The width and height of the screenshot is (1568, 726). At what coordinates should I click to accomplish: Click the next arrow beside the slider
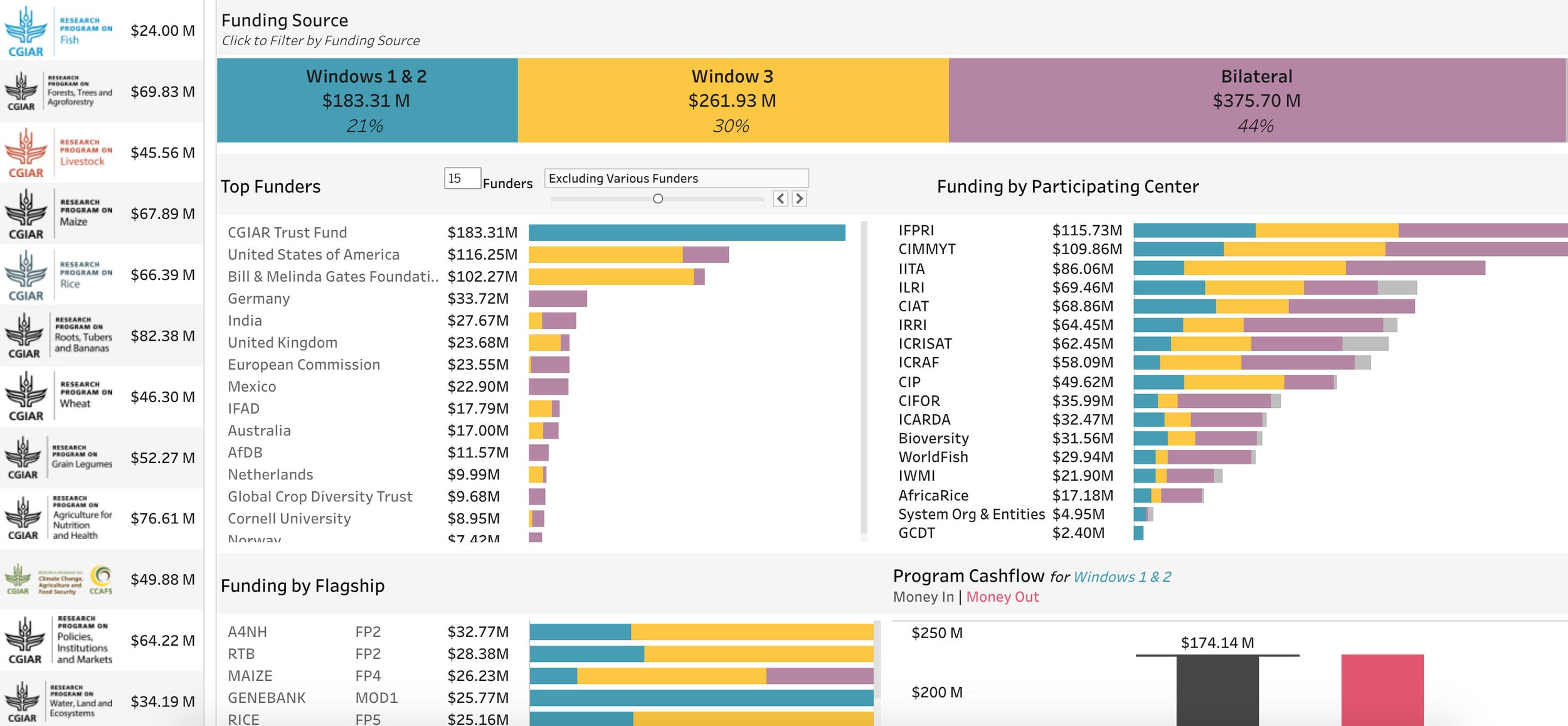[799, 199]
